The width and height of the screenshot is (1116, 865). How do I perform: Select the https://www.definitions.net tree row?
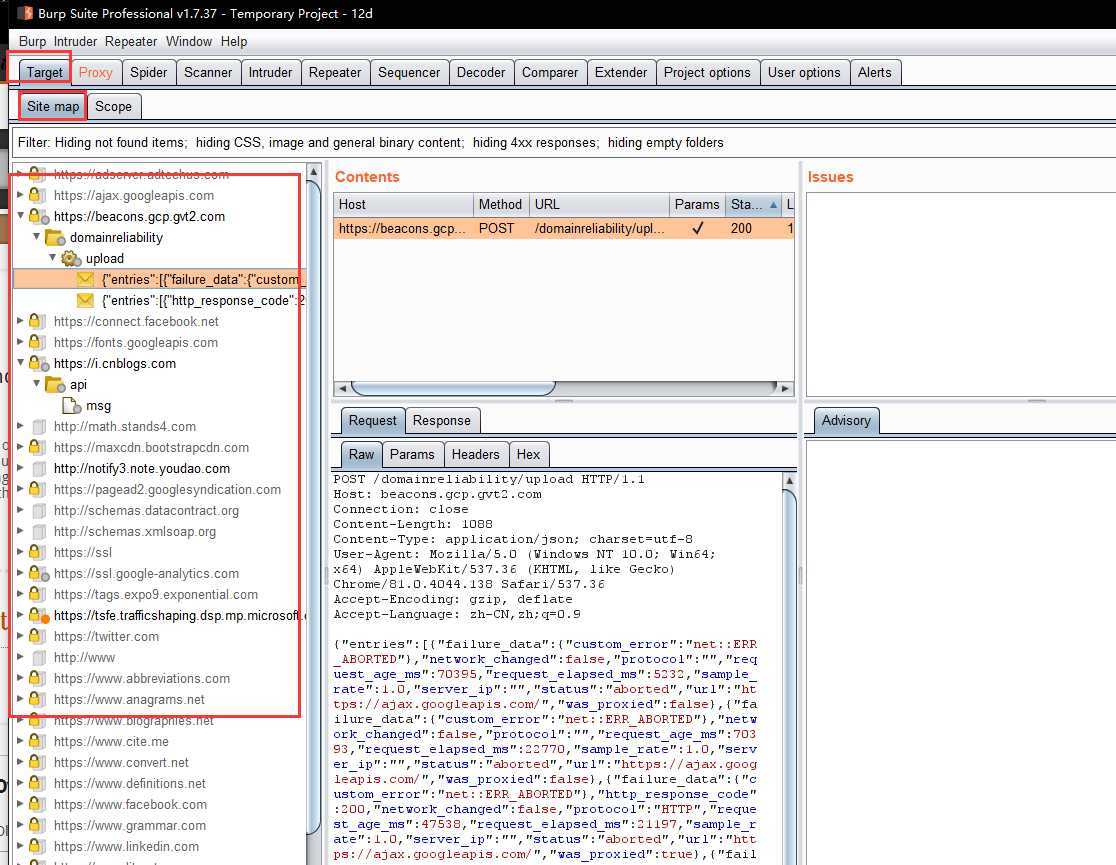(x=130, y=784)
